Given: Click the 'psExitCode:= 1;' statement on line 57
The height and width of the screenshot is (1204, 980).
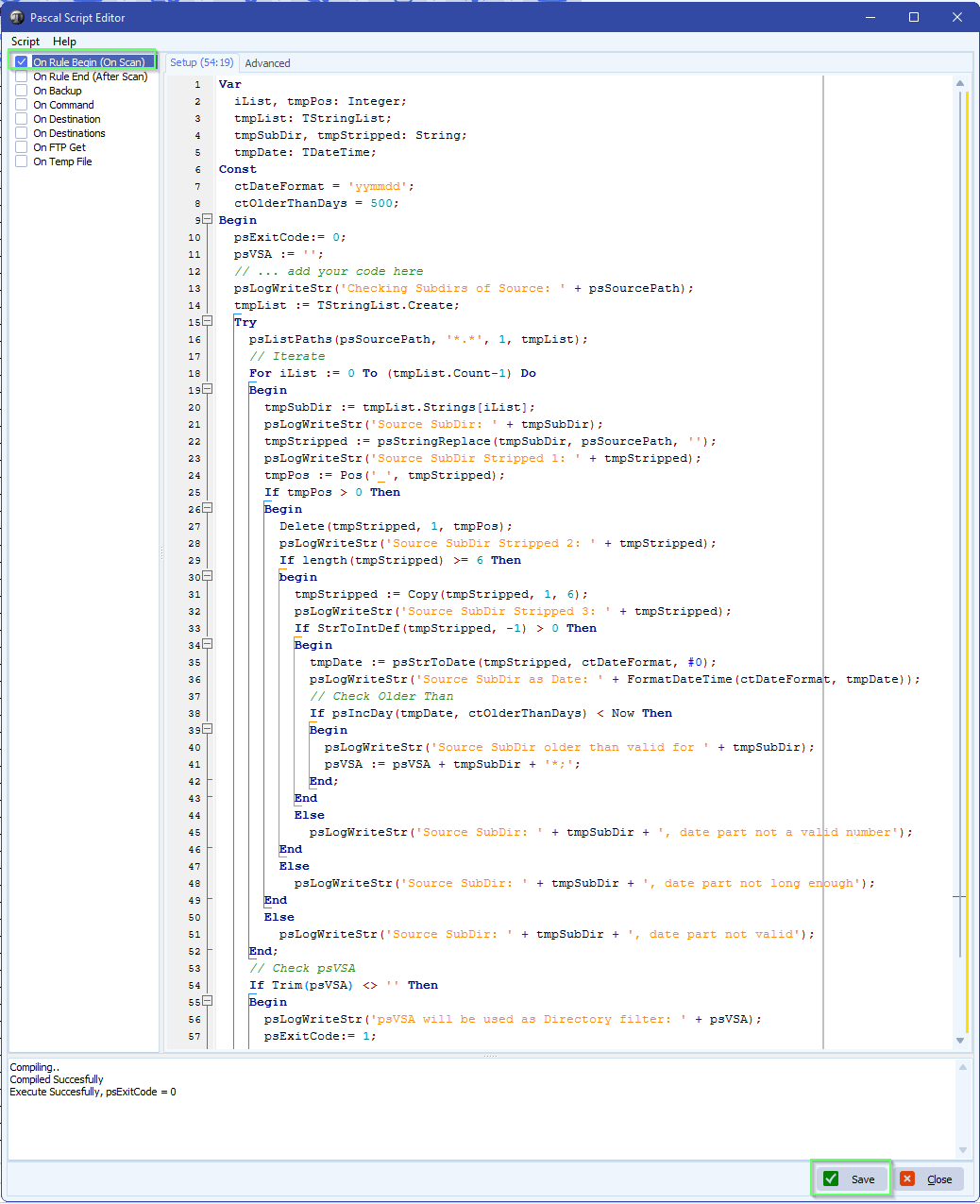Looking at the screenshot, I should (321, 1036).
